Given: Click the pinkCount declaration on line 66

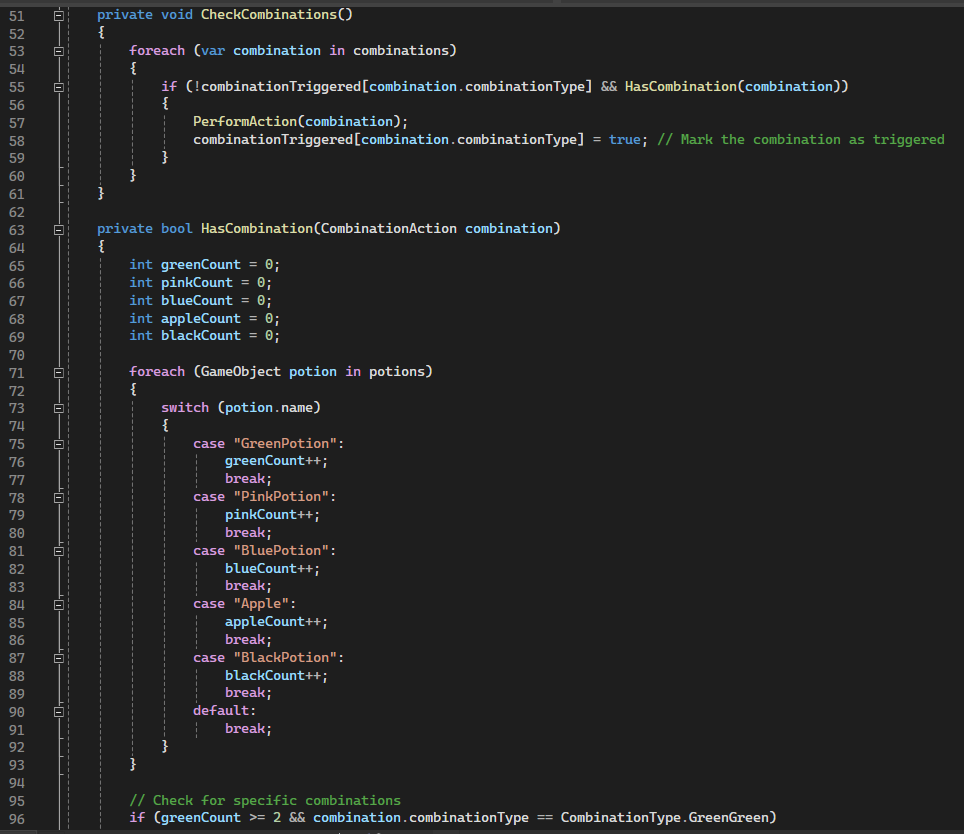Looking at the screenshot, I should [197, 283].
